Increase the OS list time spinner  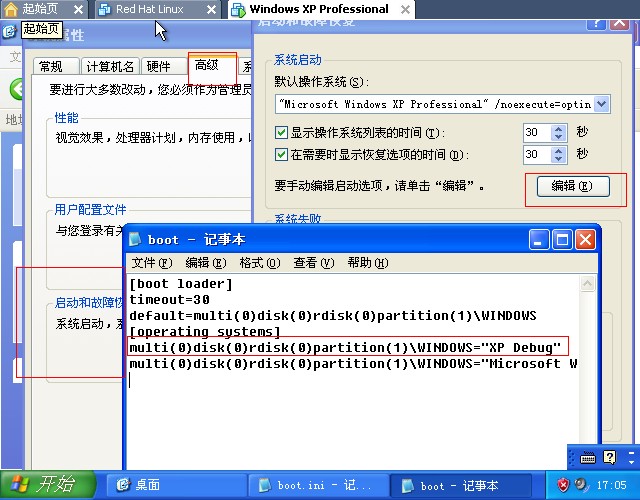(x=558, y=128)
